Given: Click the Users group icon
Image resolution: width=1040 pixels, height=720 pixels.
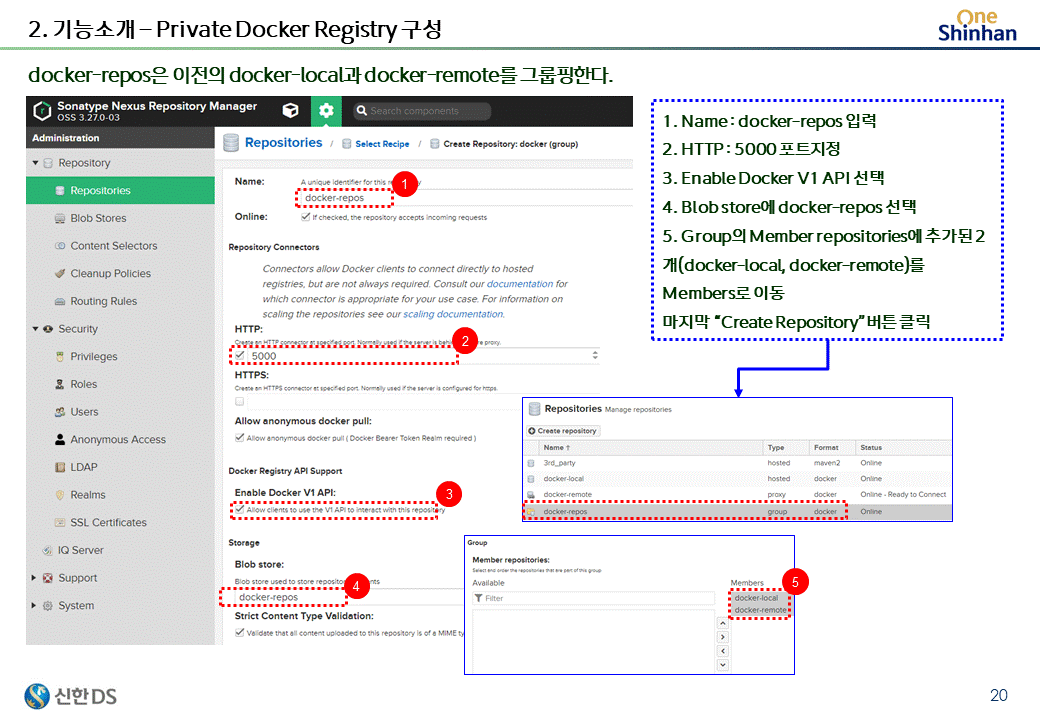Looking at the screenshot, I should (60, 412).
